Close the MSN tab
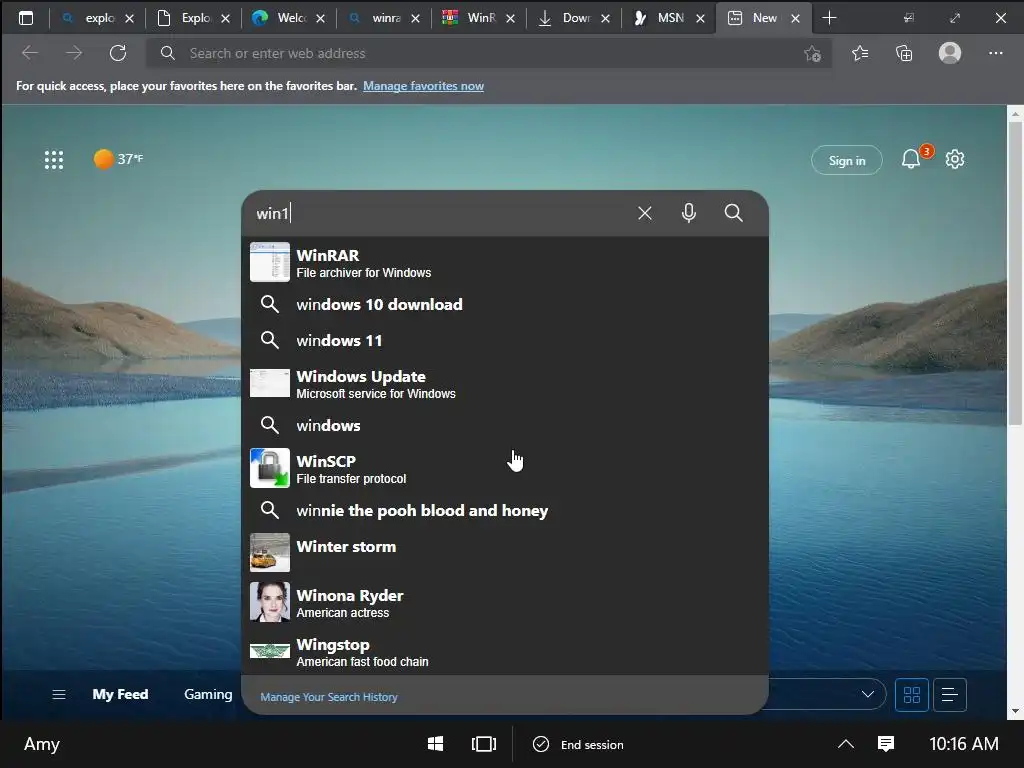The image size is (1024, 768). point(700,18)
